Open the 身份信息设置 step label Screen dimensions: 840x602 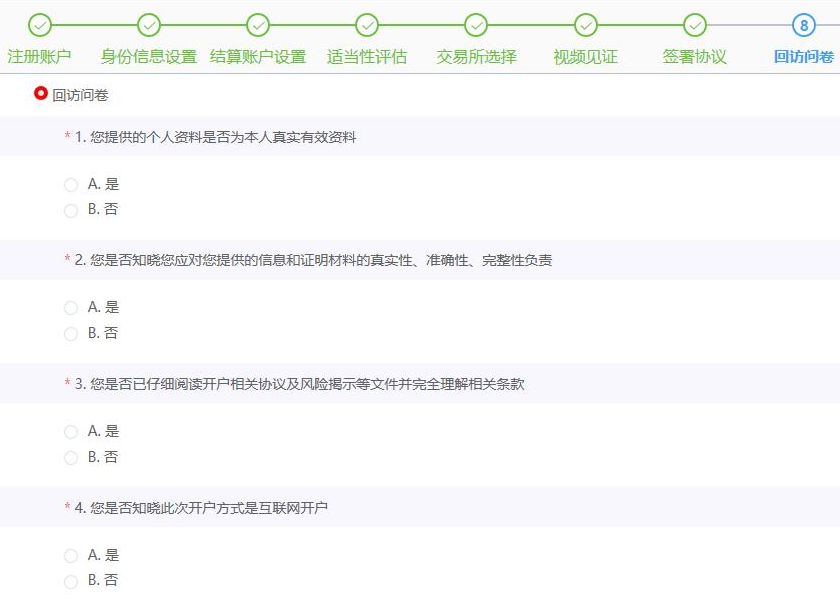(x=149, y=56)
